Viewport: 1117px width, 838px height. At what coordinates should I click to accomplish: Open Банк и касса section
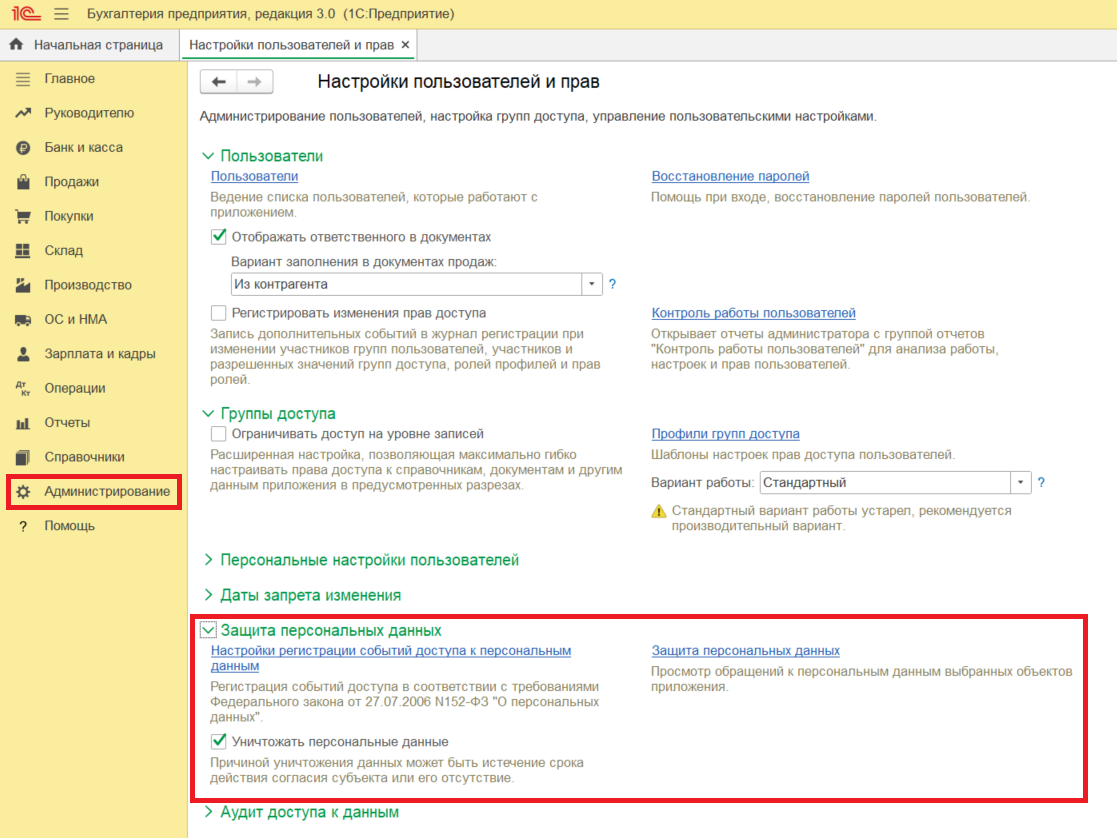83,147
